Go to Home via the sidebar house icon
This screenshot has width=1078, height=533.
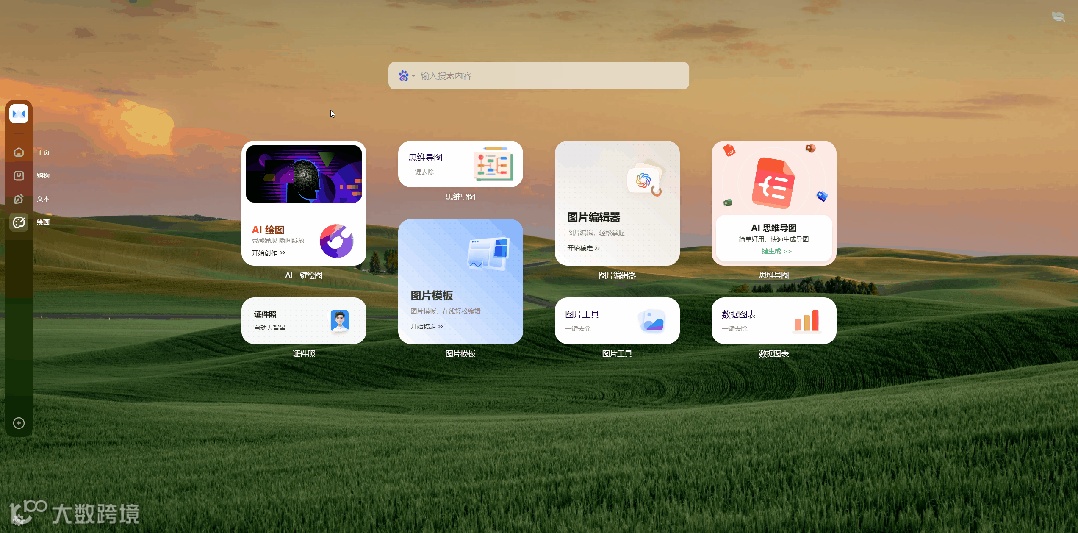point(19,152)
